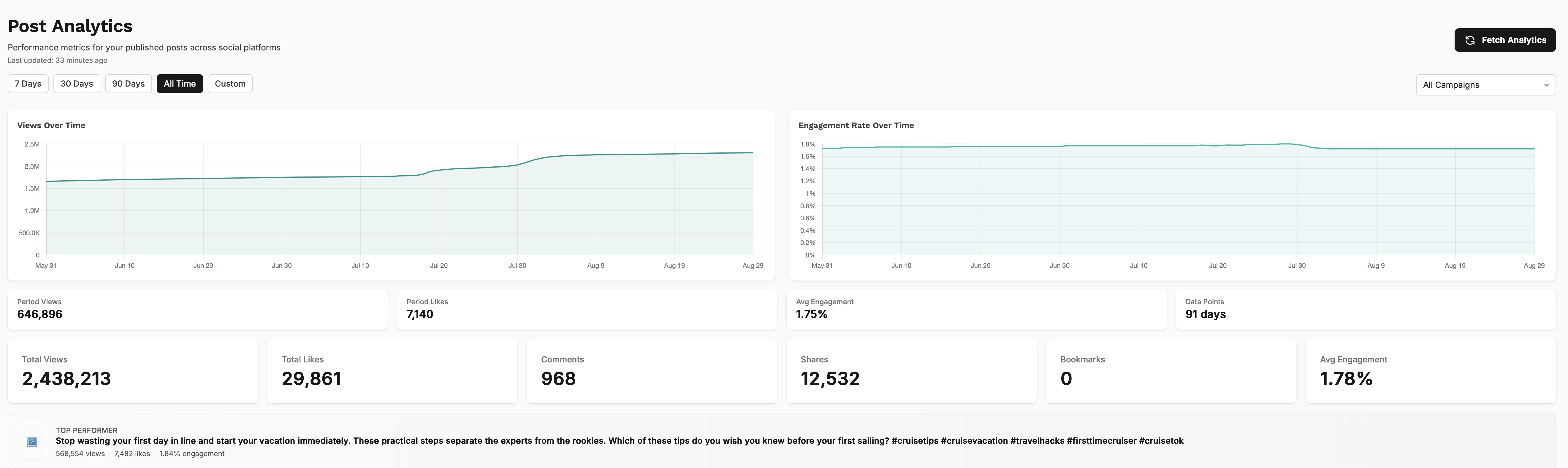This screenshot has width=1568, height=468.
Task: Click the Total Views value 2,438,213
Action: coord(66,379)
